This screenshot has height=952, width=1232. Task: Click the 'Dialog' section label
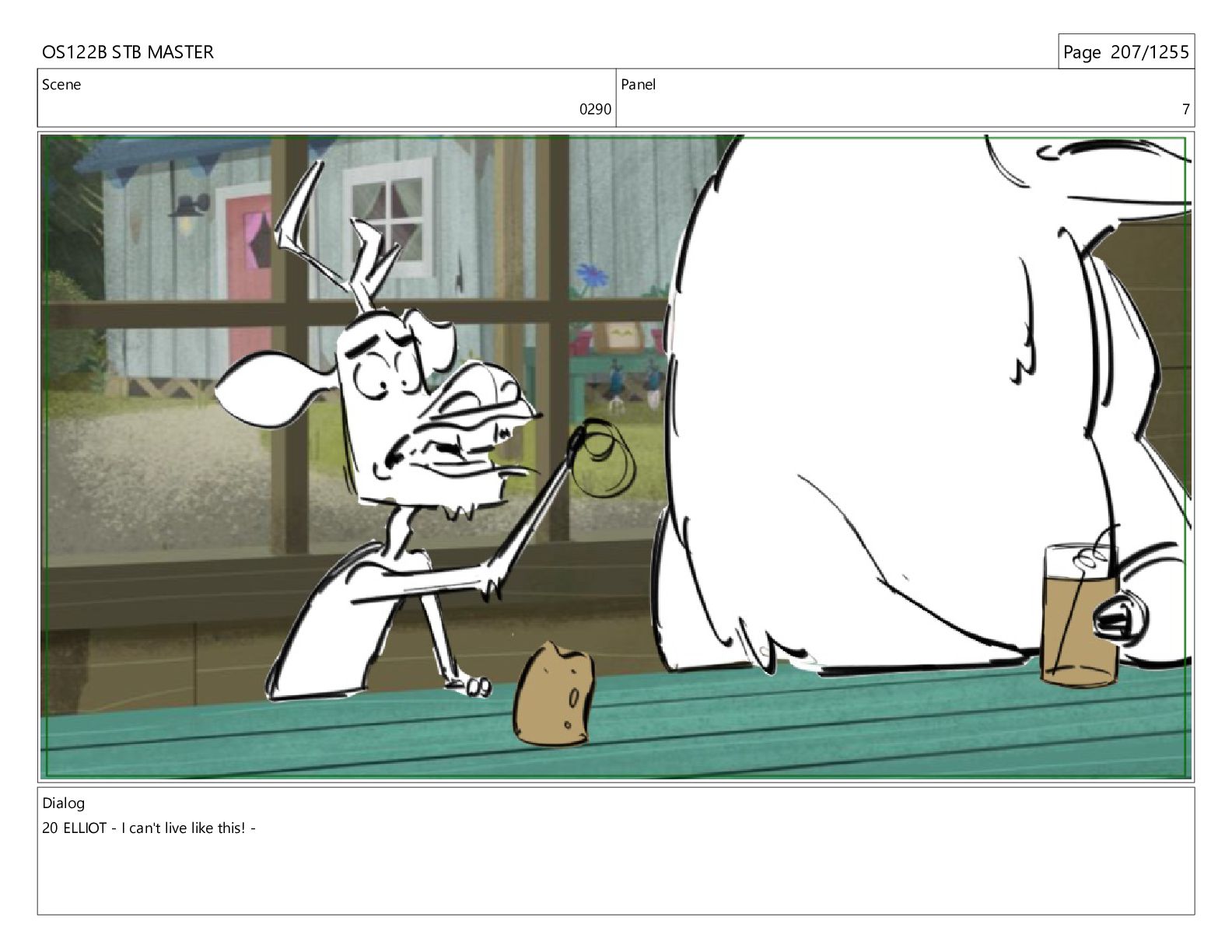[x=64, y=803]
